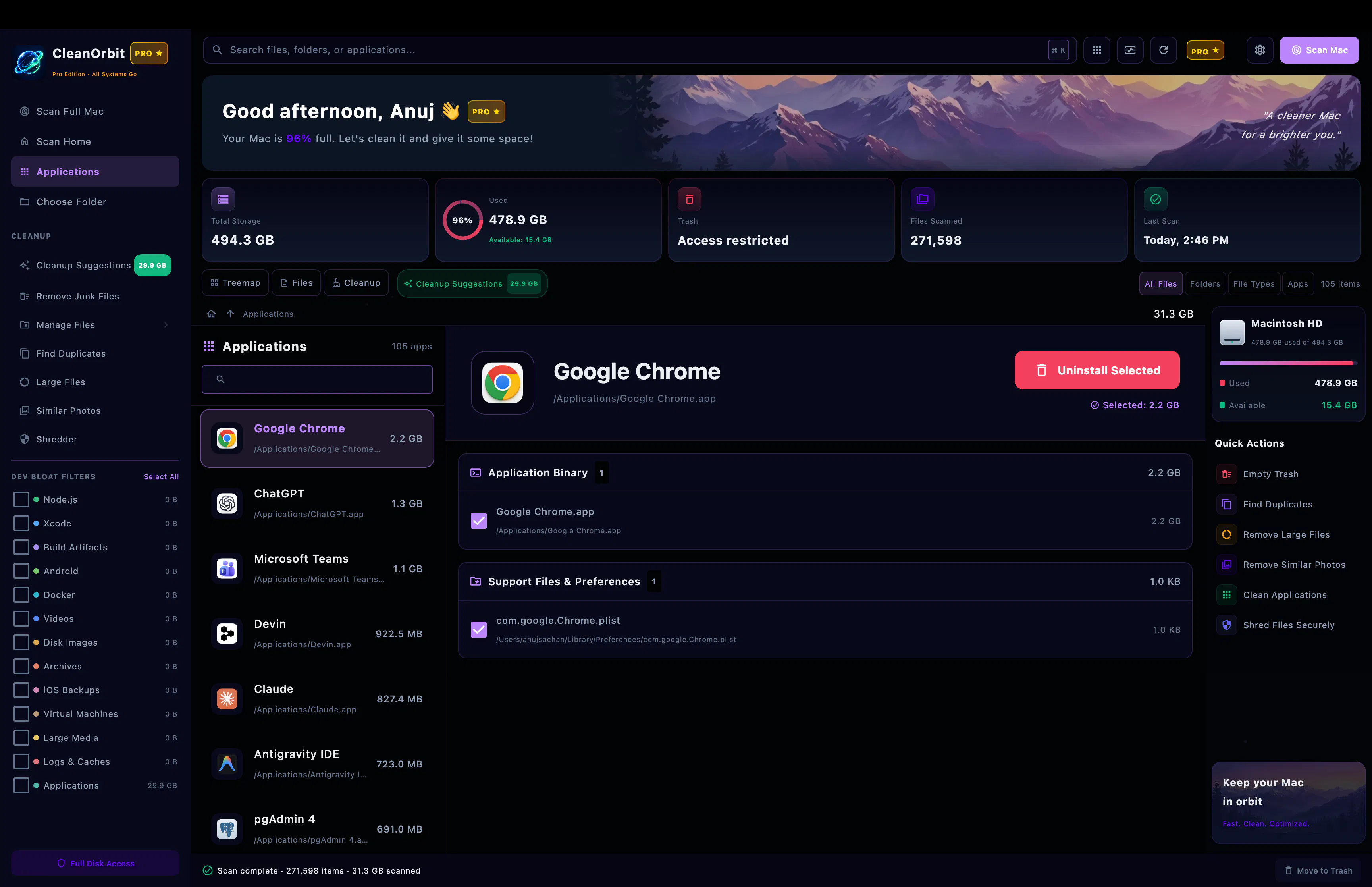This screenshot has height=887, width=1372.
Task: Click the Macintosh HD drive icon
Action: [x=1232, y=332]
